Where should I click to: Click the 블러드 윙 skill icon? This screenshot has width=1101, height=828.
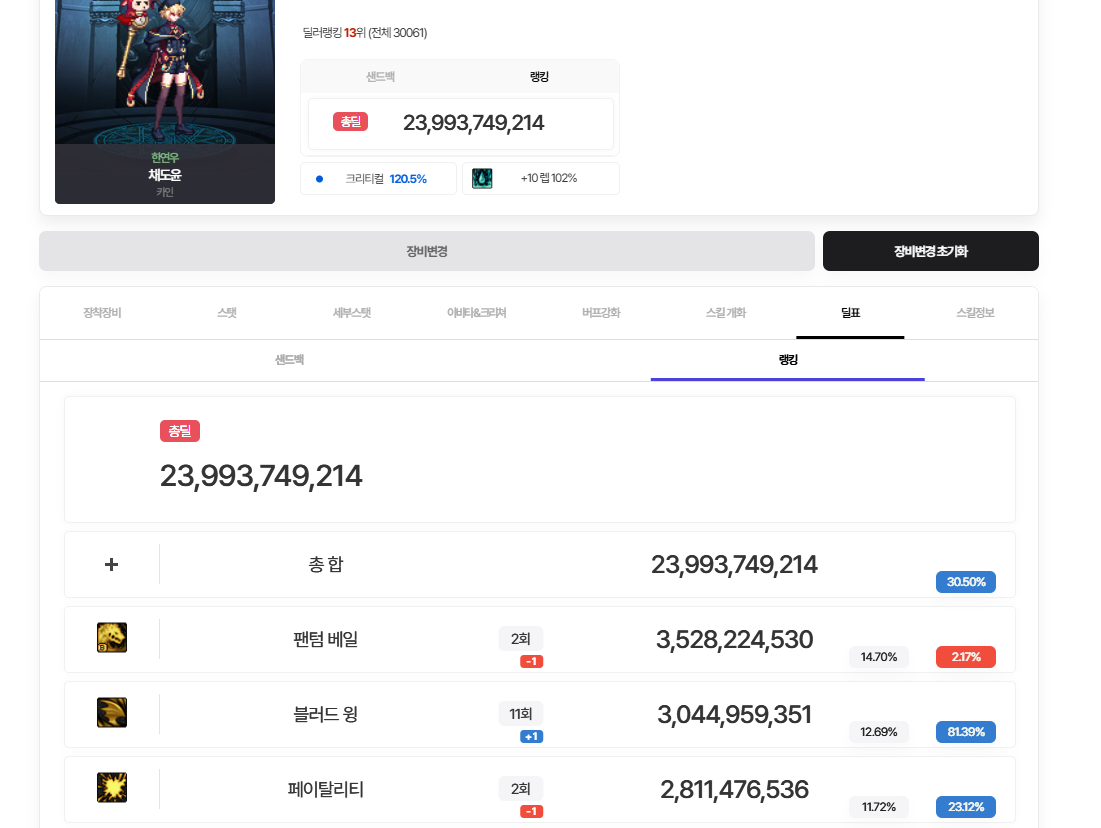(112, 713)
